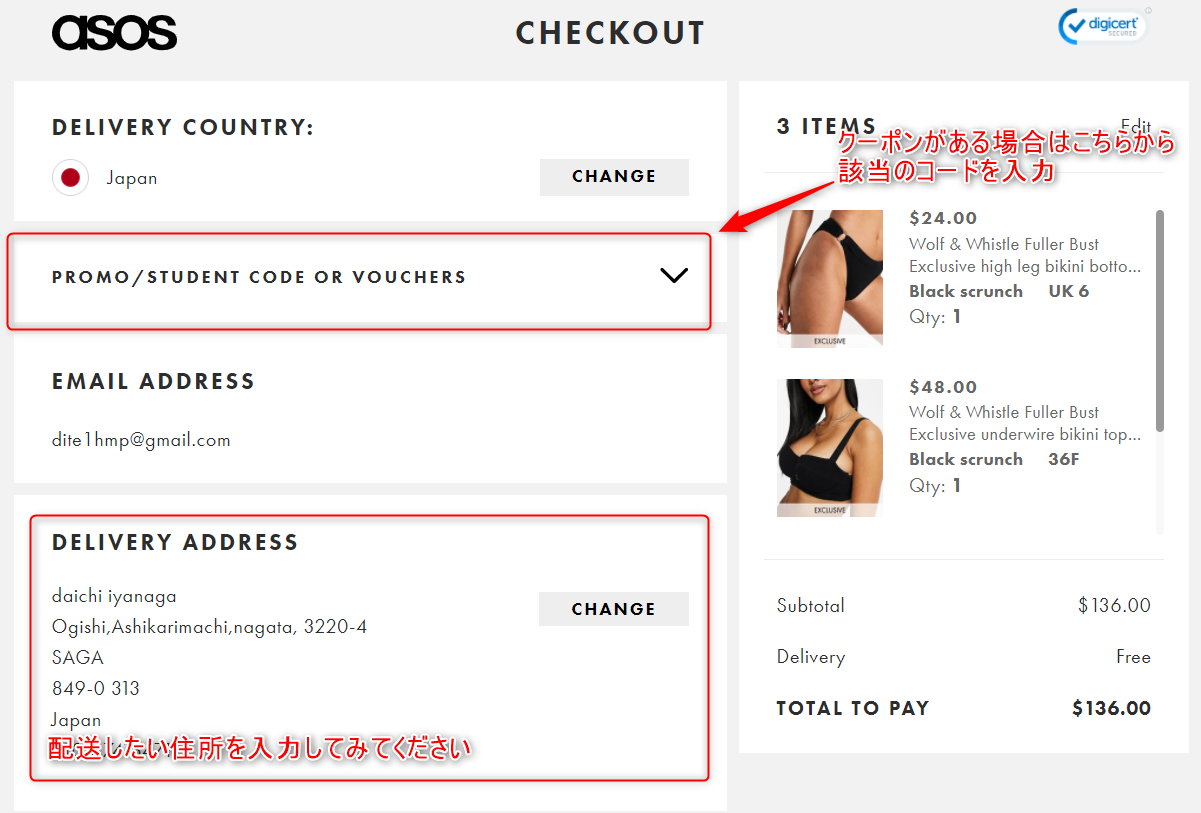The width and height of the screenshot is (1201, 813).
Task: Open the bikini bottom product thumbnail
Action: [x=830, y=279]
